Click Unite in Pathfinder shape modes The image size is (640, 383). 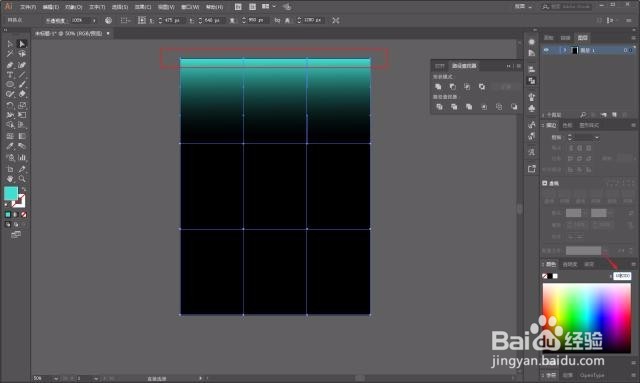click(x=438, y=87)
